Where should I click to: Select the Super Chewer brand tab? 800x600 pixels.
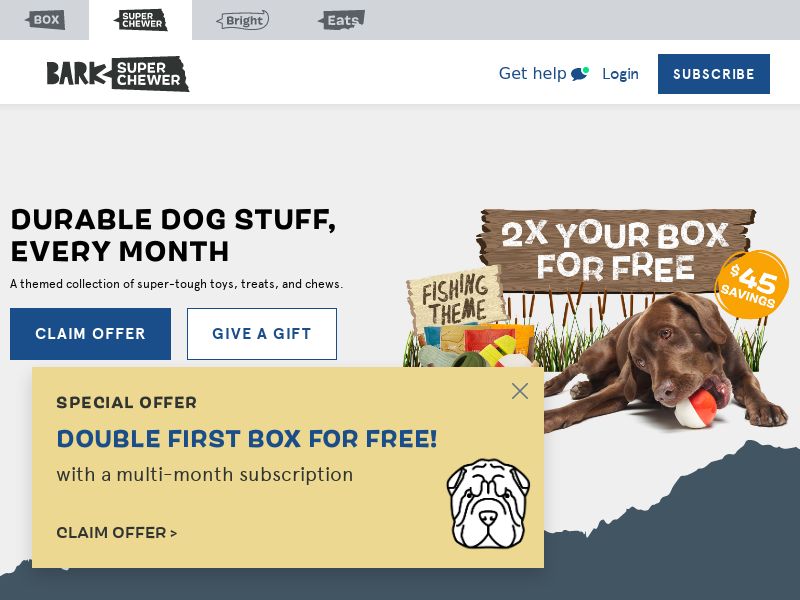(141, 20)
